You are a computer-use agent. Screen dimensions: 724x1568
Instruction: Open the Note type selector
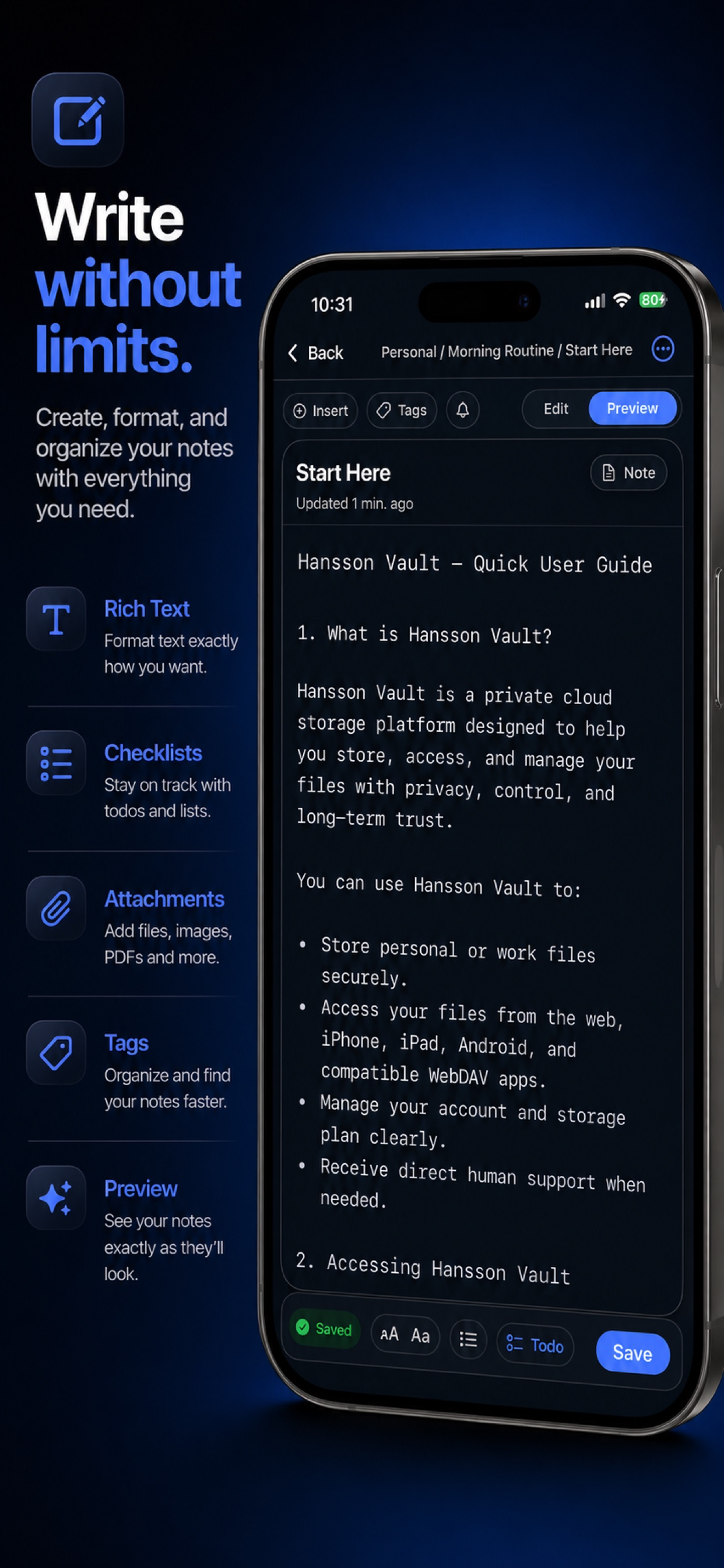pyautogui.click(x=628, y=473)
